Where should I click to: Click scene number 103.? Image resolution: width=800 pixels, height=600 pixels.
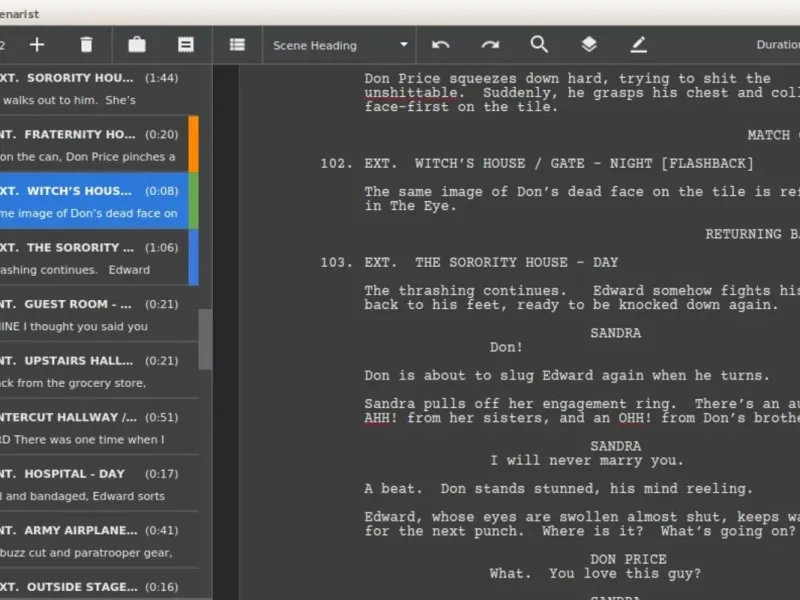(336, 262)
